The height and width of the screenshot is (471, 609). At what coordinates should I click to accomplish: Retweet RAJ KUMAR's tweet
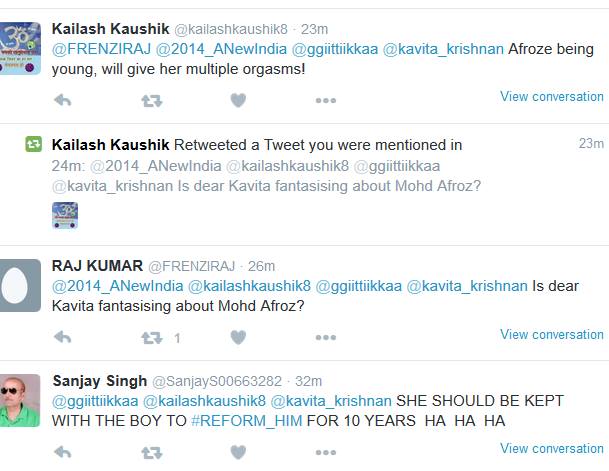click(151, 338)
